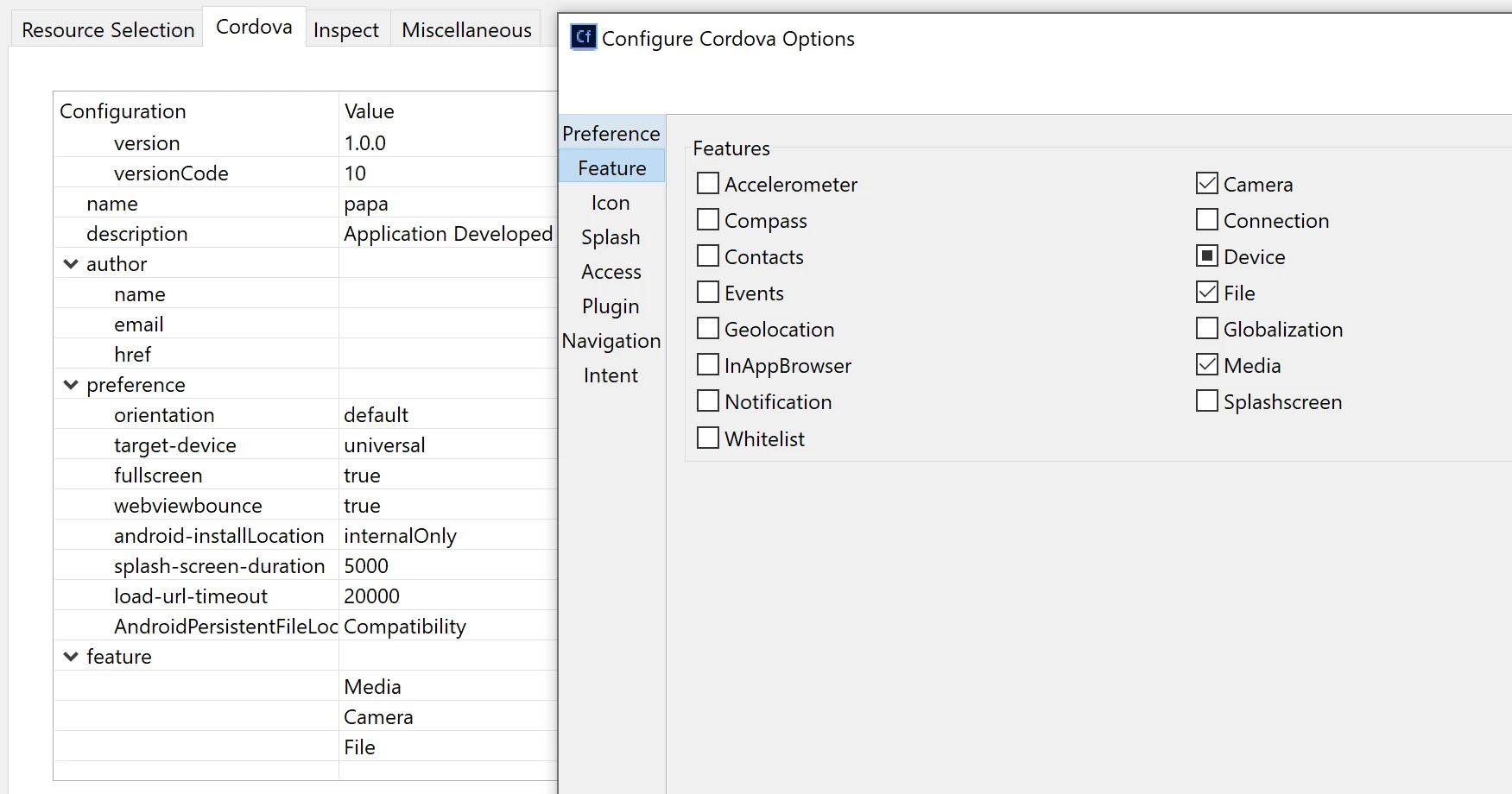Viewport: 1512px width, 794px height.
Task: Go to the Miscellaneous tab
Action: click(x=466, y=30)
